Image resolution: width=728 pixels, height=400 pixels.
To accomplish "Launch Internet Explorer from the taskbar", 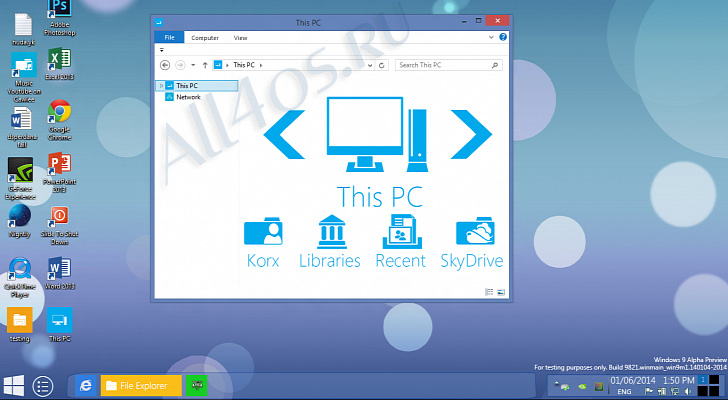I will click(86, 386).
